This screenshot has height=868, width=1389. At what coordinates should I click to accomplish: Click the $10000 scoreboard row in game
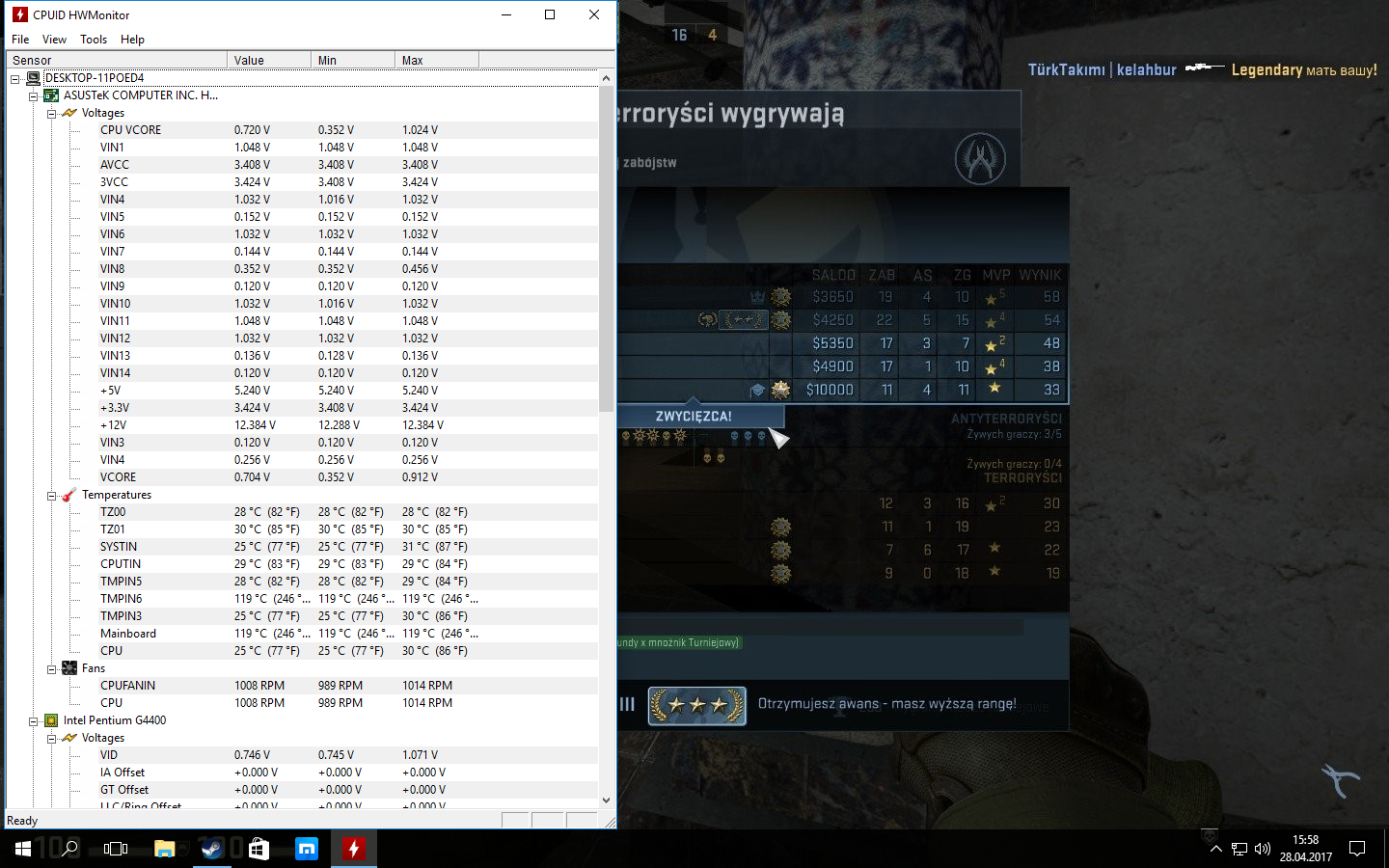click(x=842, y=390)
